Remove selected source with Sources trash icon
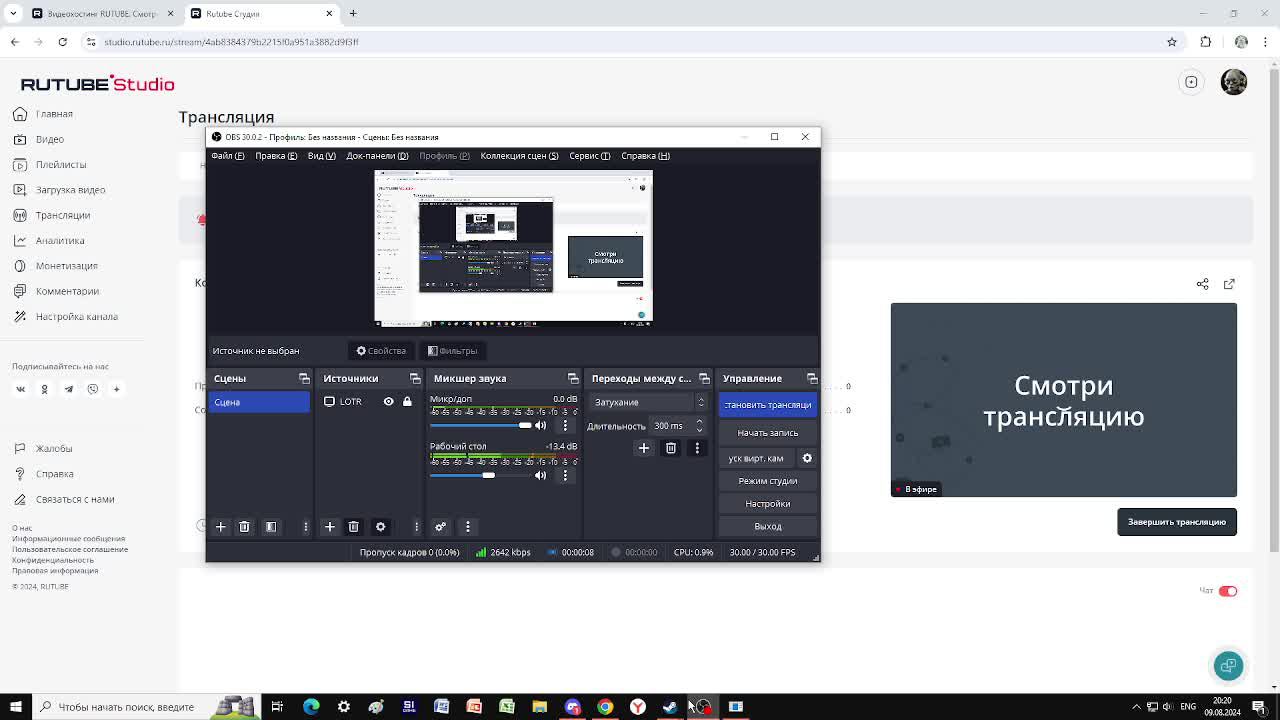The image size is (1280, 720). pyautogui.click(x=353, y=527)
